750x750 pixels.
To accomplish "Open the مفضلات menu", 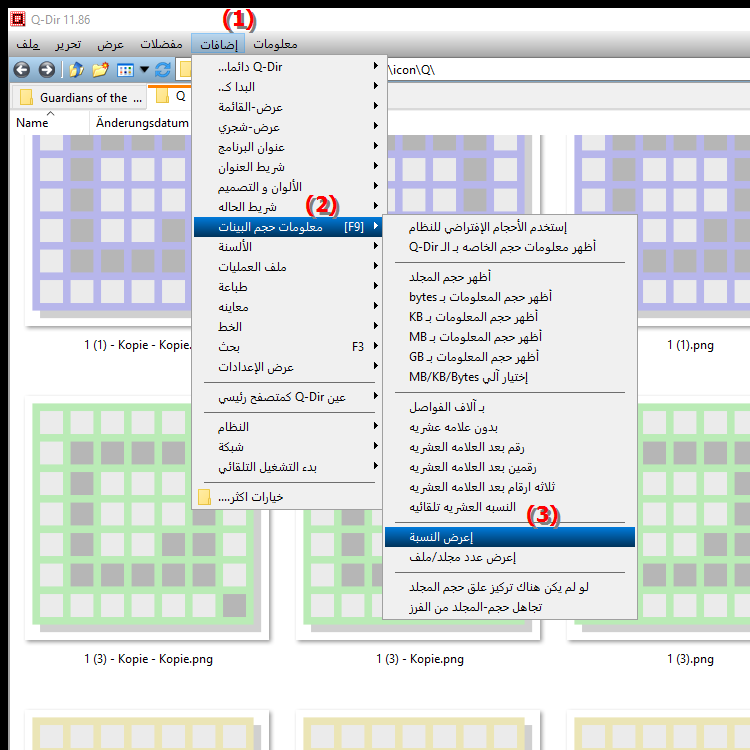I will coord(161,44).
